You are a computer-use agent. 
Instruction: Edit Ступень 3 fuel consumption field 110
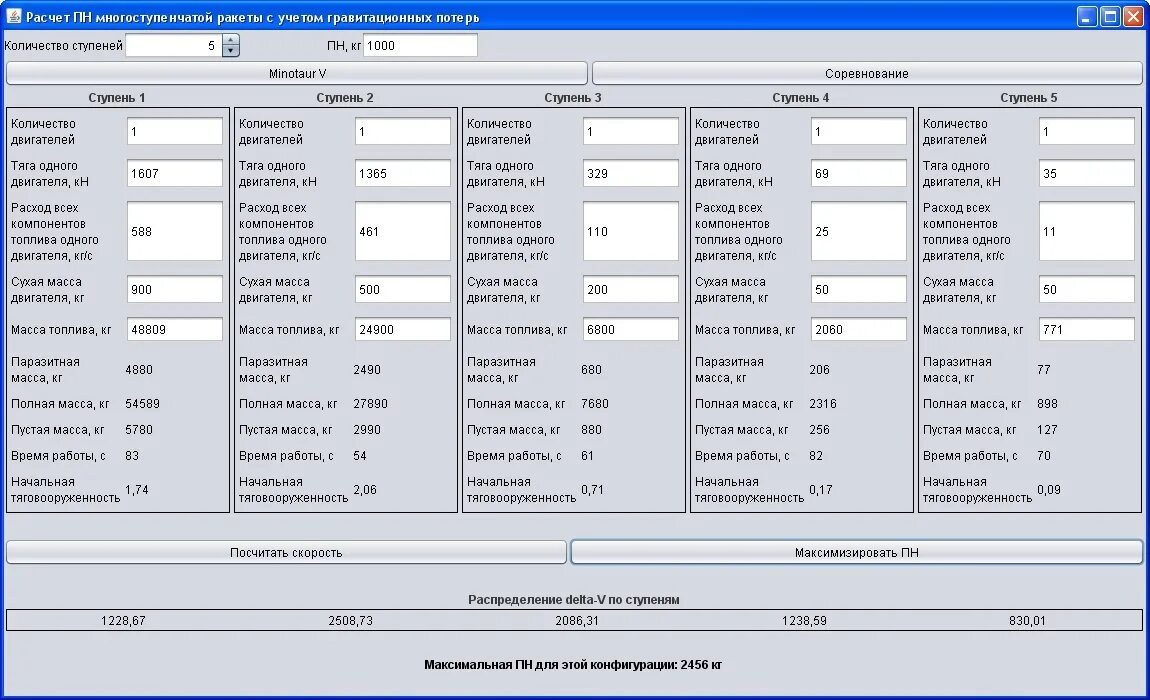pyautogui.click(x=631, y=231)
